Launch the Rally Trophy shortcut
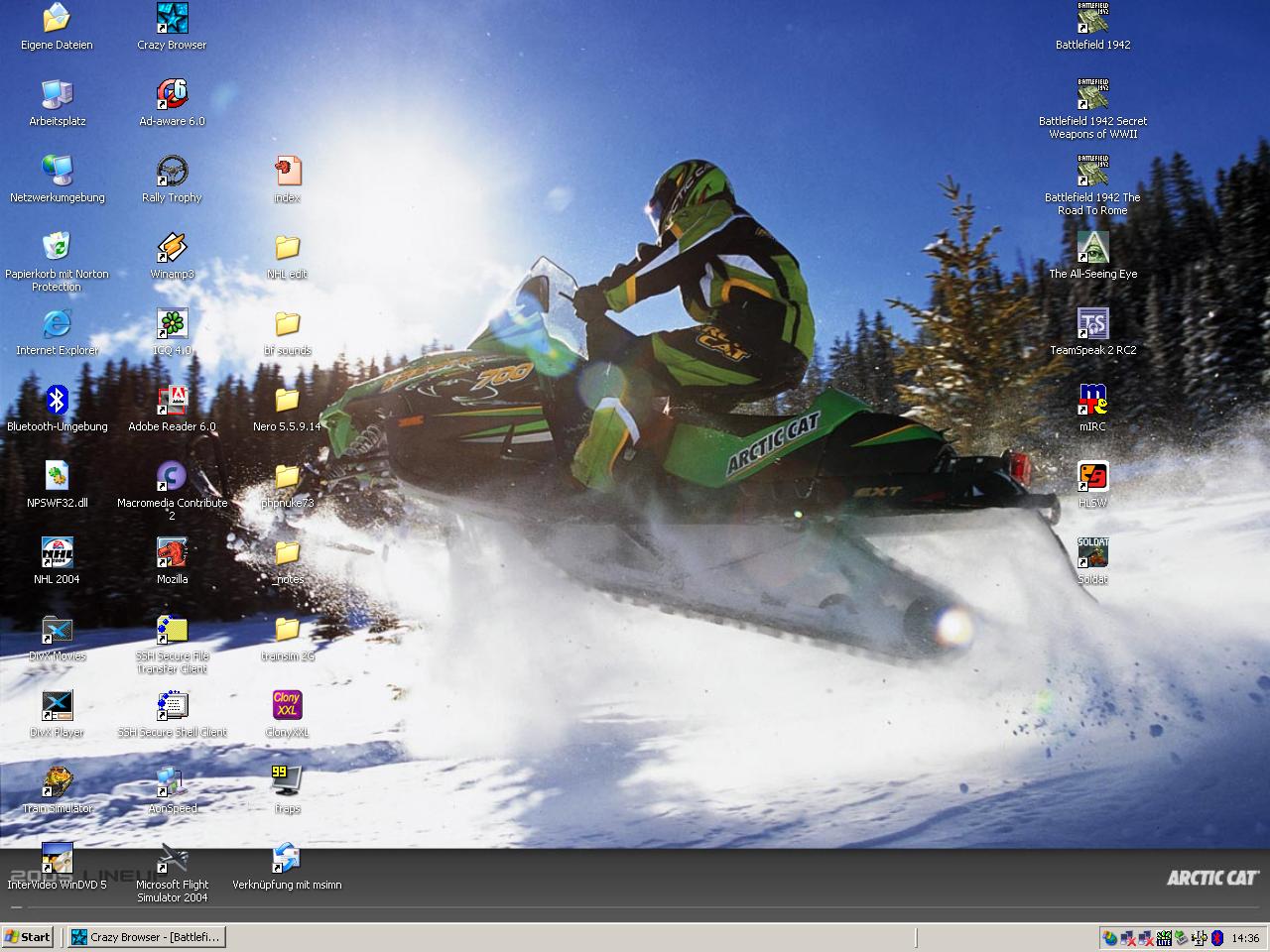 173,171
